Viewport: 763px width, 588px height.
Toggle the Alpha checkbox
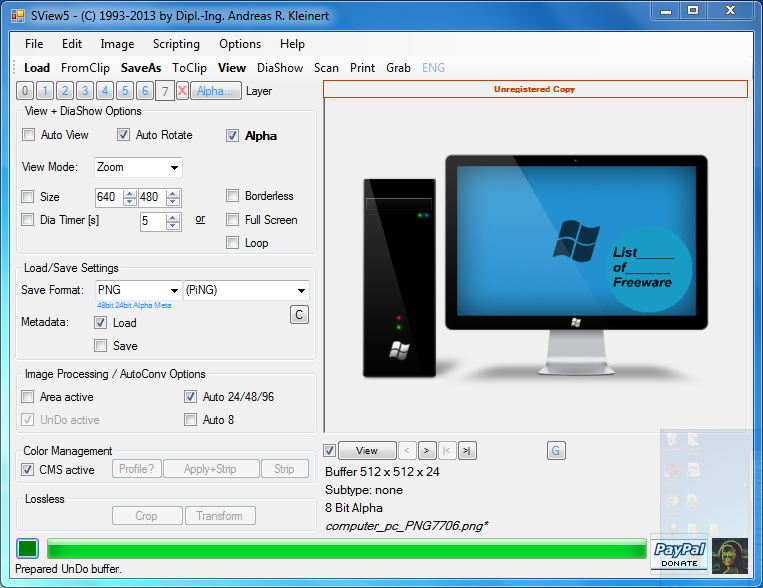coord(233,136)
